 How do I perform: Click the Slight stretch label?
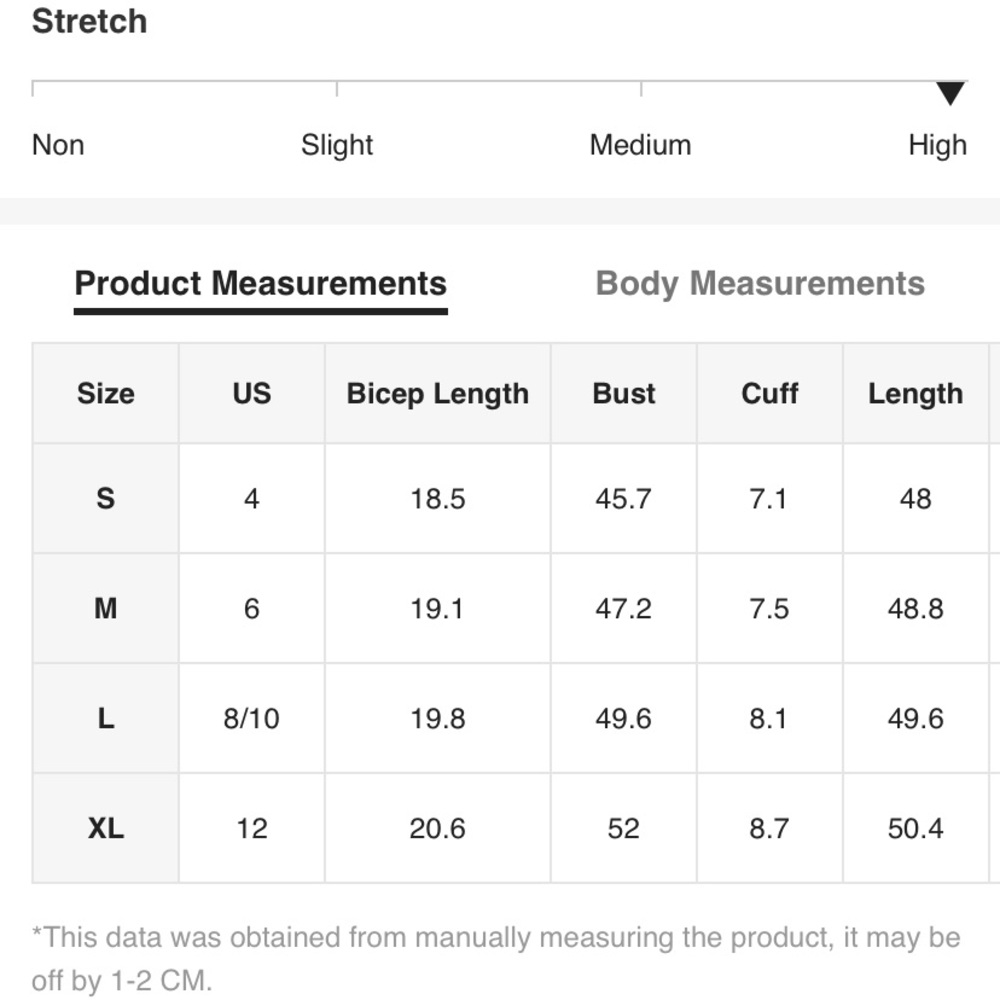click(337, 145)
